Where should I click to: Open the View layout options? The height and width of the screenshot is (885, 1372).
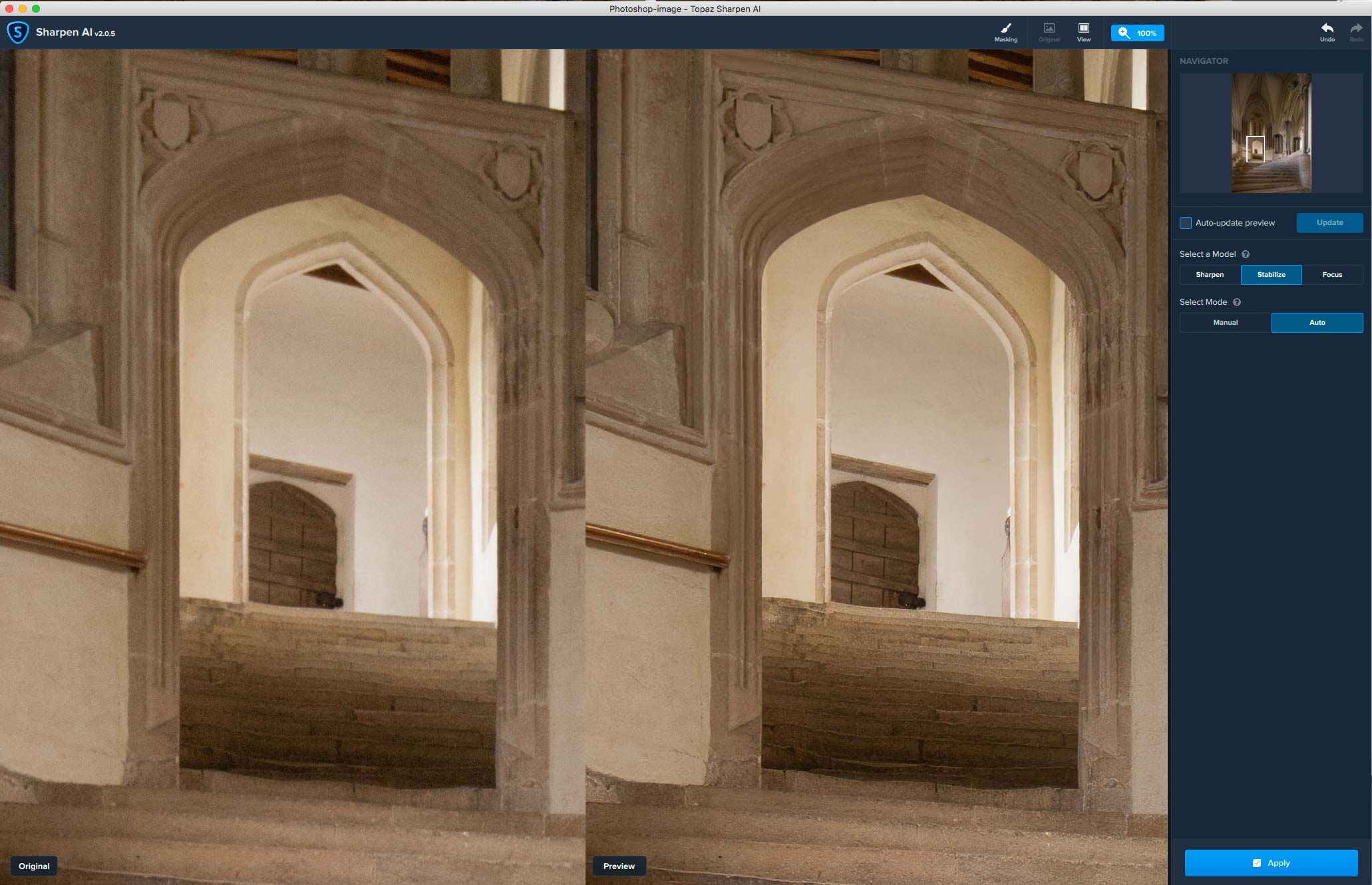(x=1083, y=32)
